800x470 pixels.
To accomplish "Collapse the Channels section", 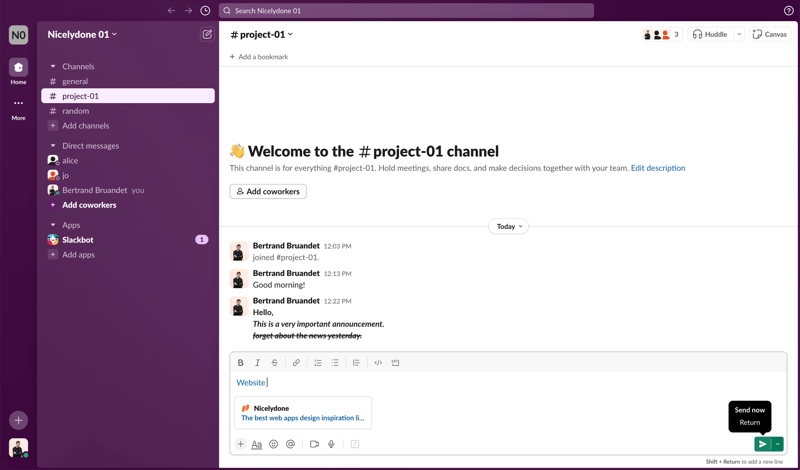I will tap(53, 66).
